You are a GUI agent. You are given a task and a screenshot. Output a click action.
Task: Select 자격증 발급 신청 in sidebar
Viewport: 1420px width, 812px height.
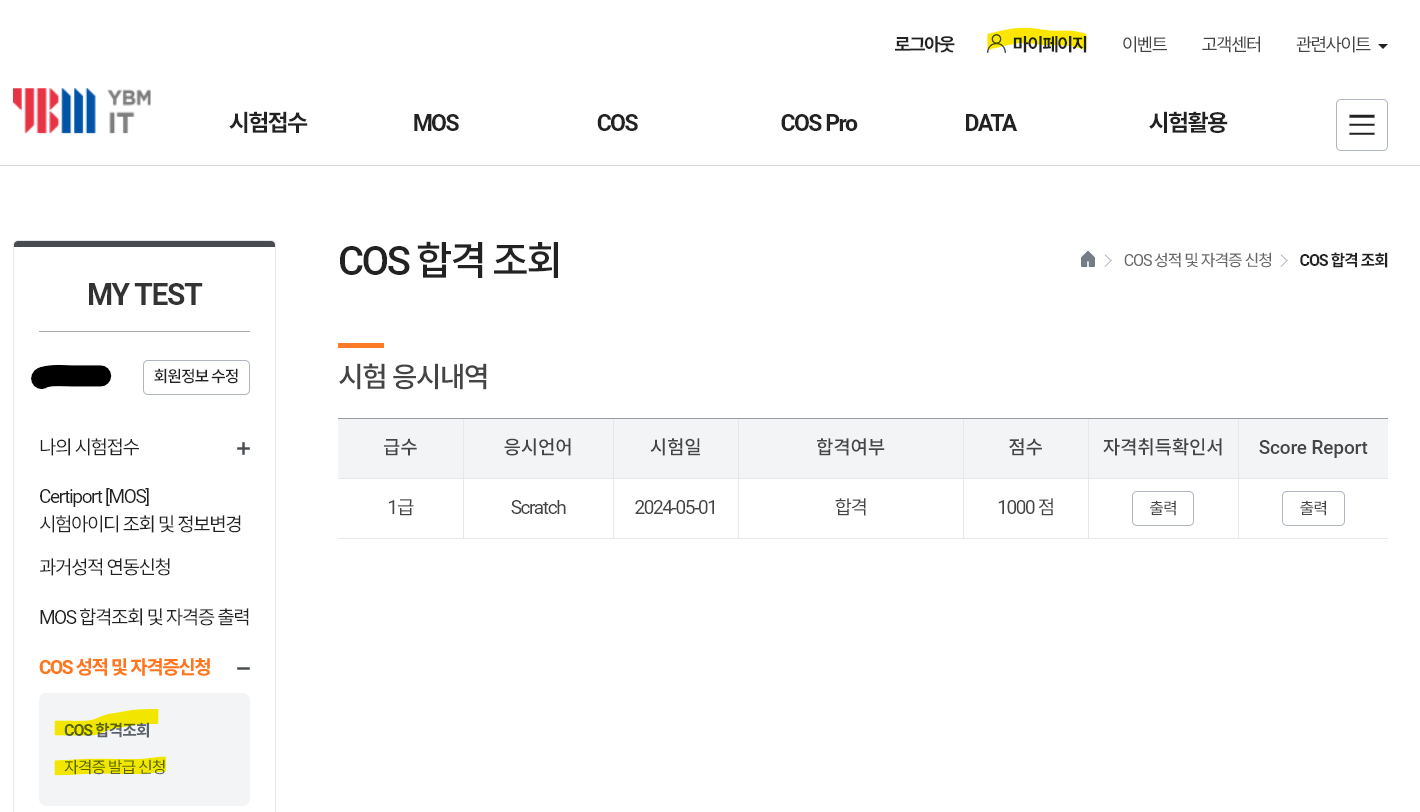click(x=115, y=767)
